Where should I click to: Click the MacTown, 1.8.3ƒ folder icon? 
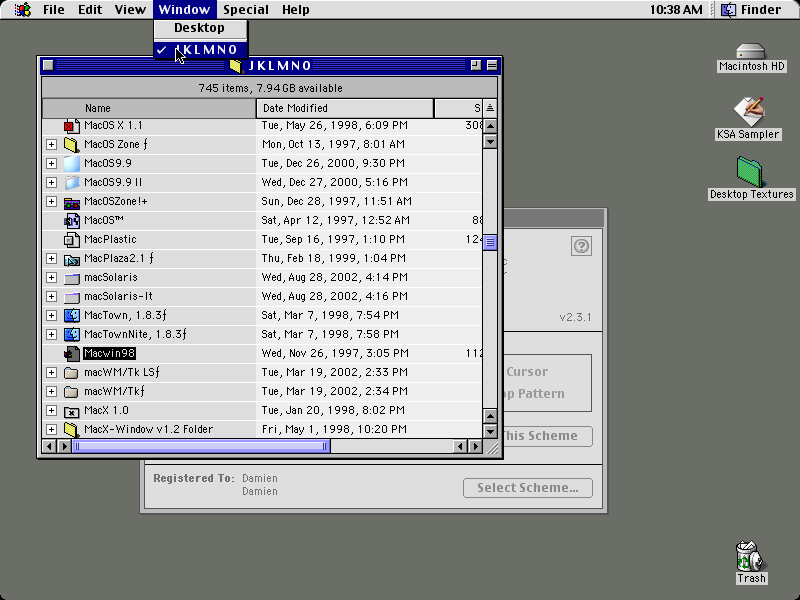tap(71, 315)
